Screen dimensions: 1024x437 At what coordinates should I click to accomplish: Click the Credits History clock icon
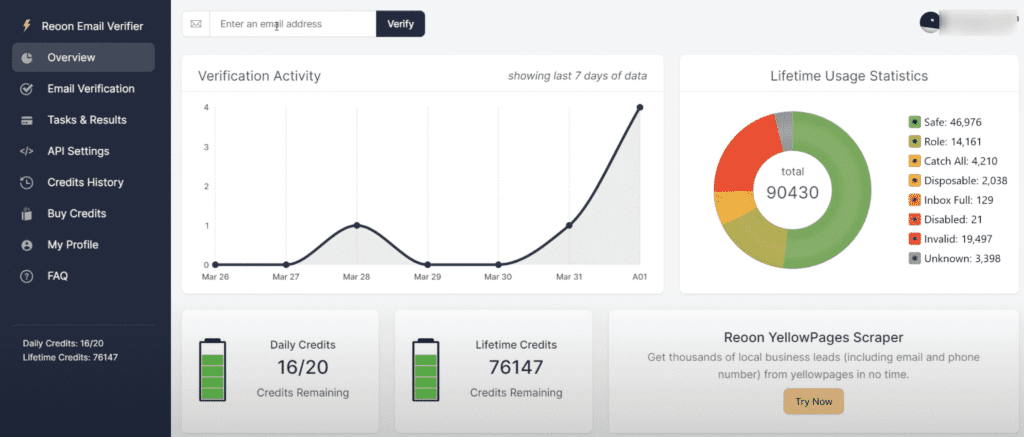26,183
